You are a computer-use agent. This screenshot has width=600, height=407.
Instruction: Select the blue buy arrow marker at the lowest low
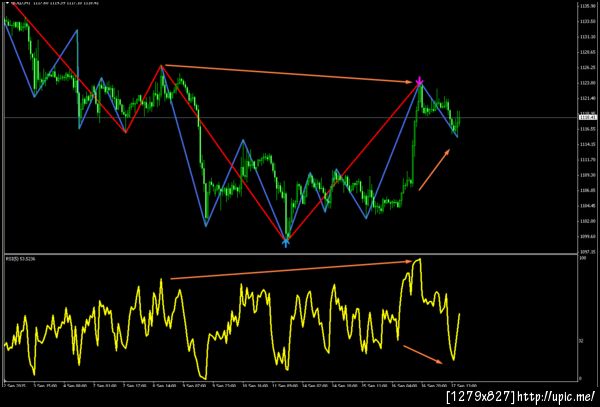coord(286,243)
